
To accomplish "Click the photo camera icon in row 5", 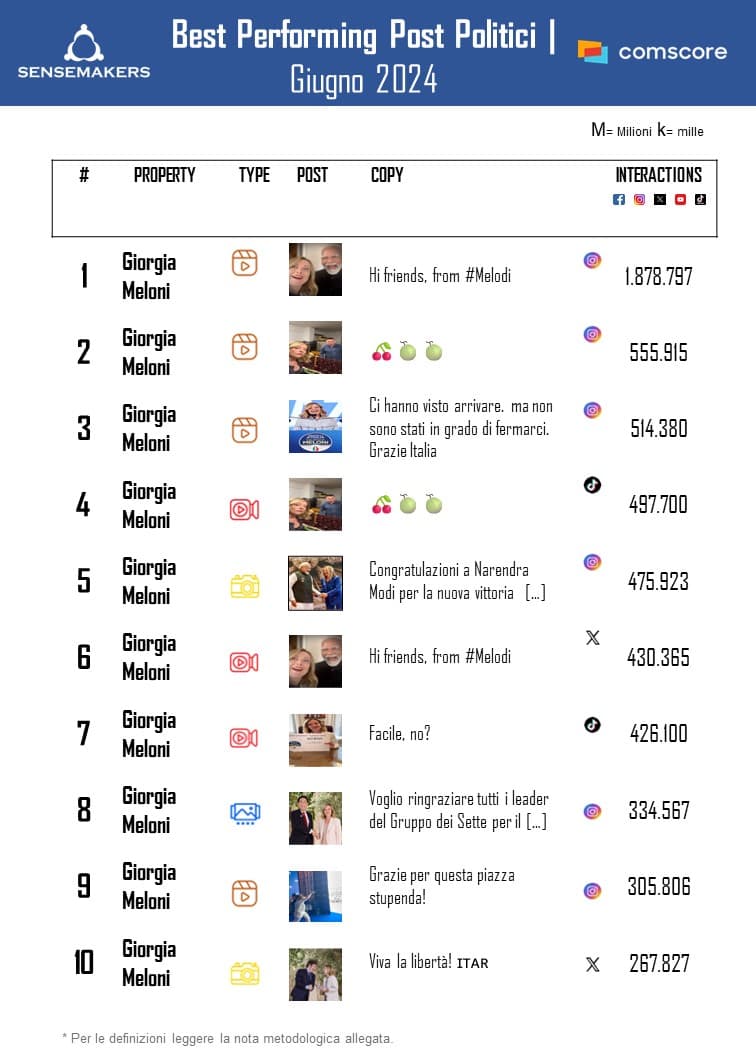I will tap(244, 586).
